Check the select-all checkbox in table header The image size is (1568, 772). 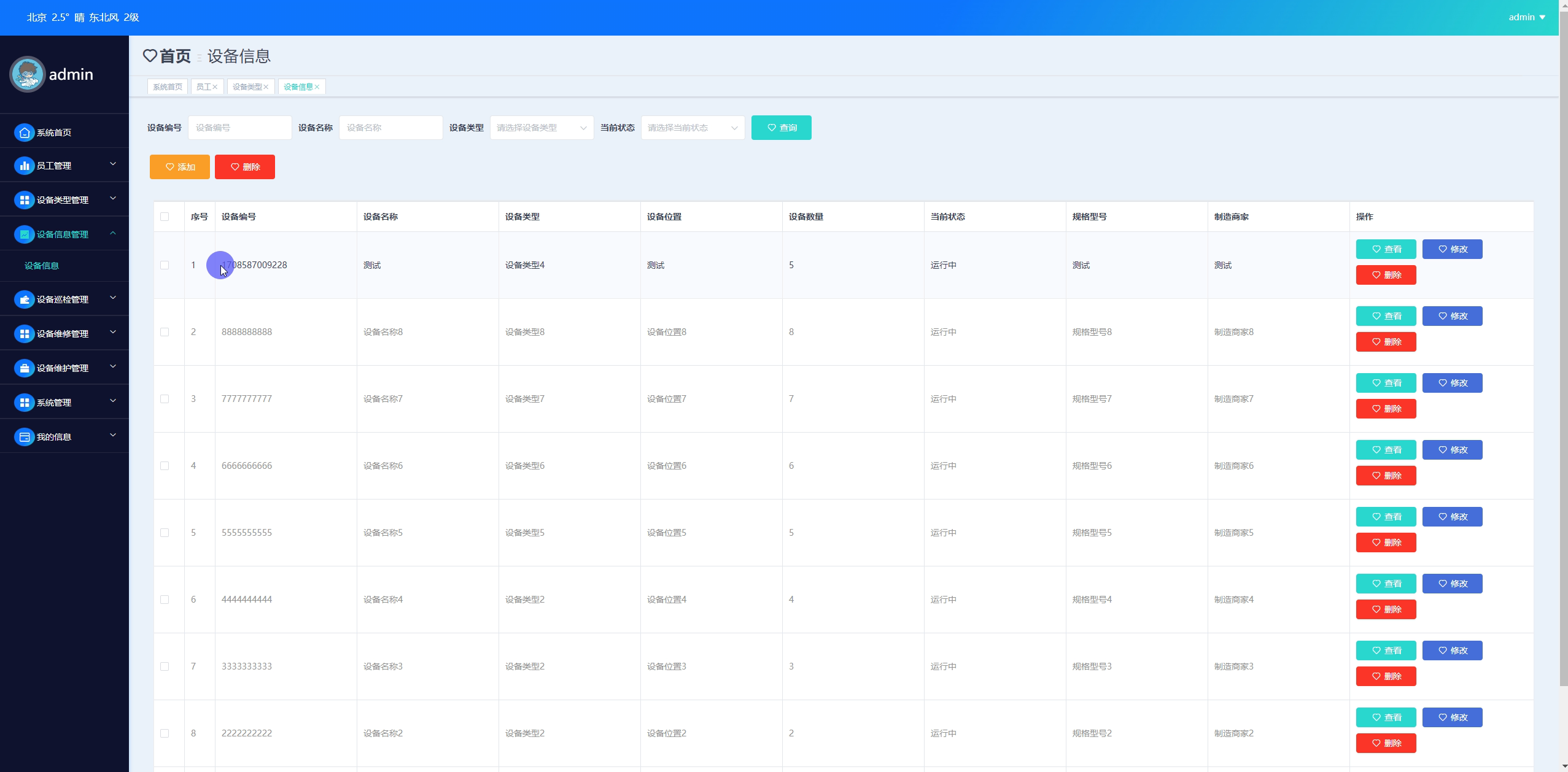pyautogui.click(x=165, y=217)
